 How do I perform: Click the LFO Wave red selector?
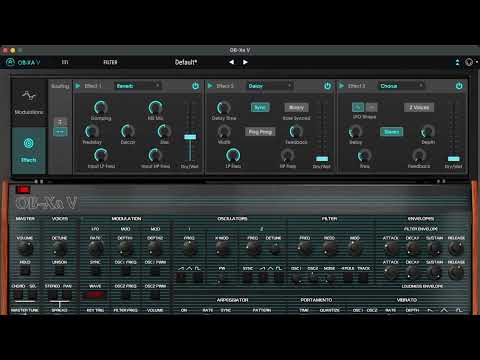pos(95,295)
